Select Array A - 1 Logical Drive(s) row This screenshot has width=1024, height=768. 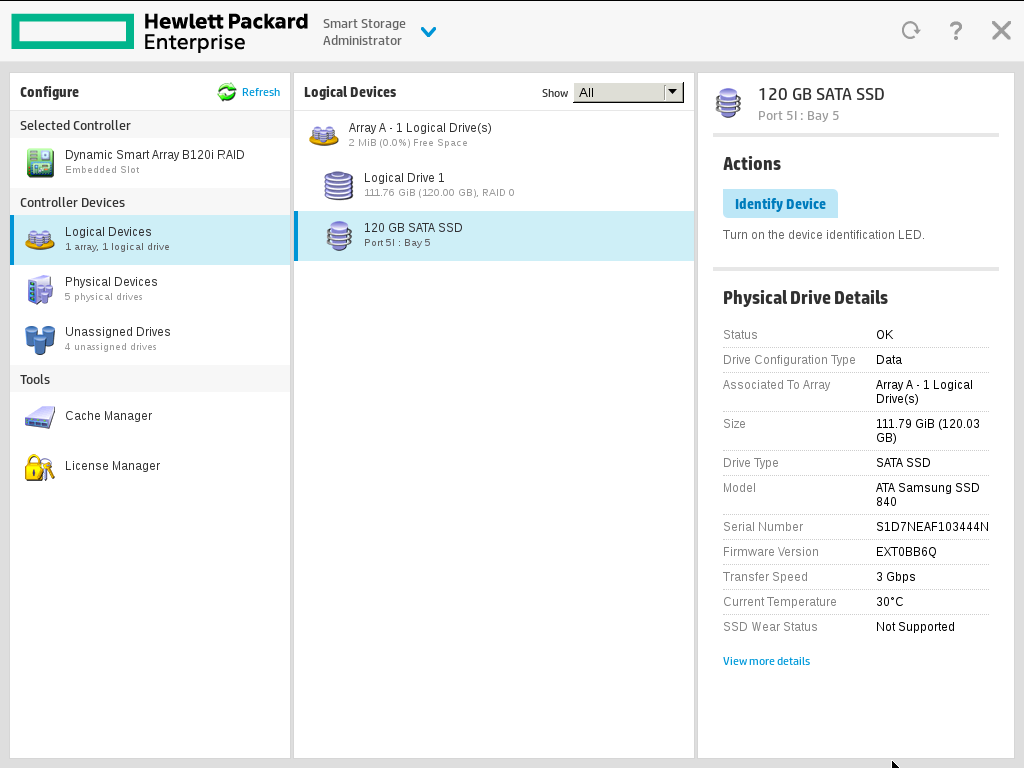[494, 135]
